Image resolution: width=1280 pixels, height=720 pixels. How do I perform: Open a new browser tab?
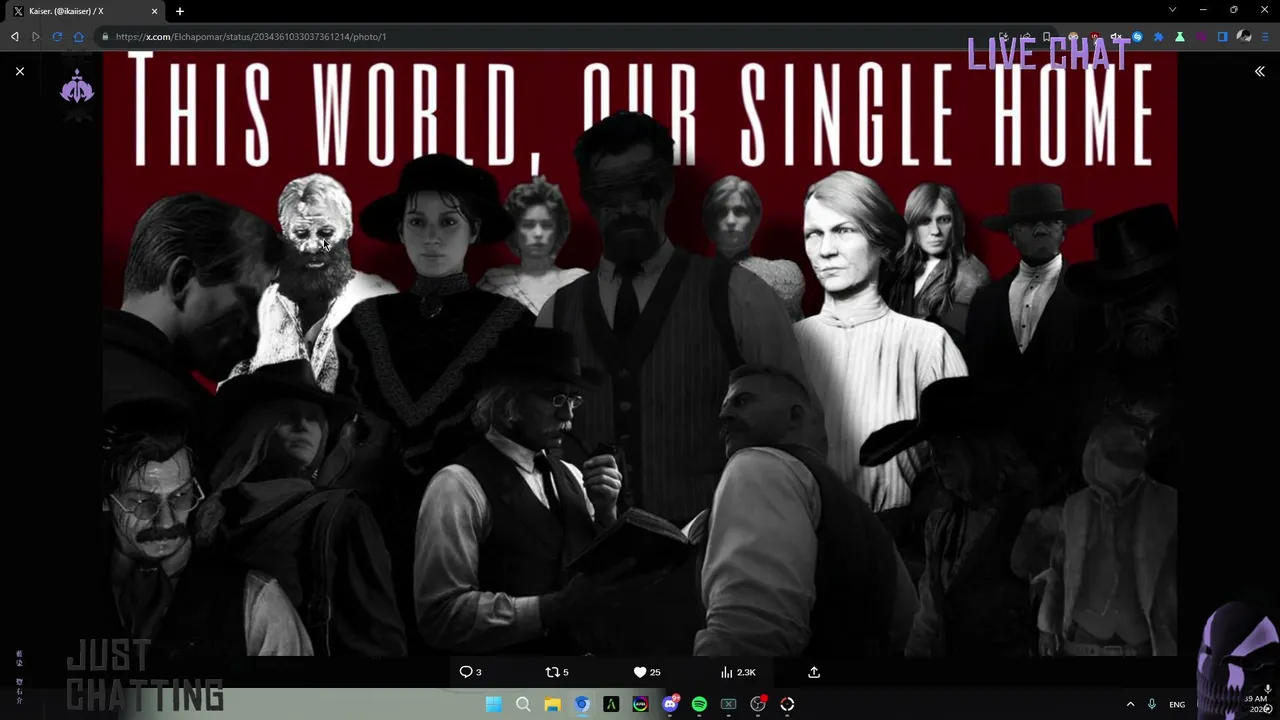[180, 11]
